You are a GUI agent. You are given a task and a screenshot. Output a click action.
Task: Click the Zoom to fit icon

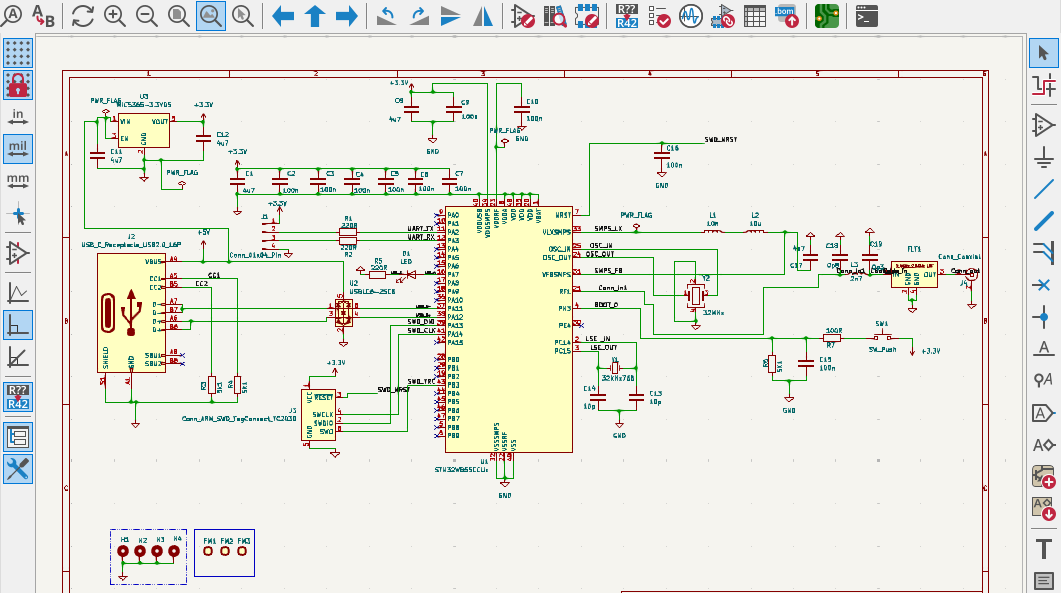click(x=178, y=16)
